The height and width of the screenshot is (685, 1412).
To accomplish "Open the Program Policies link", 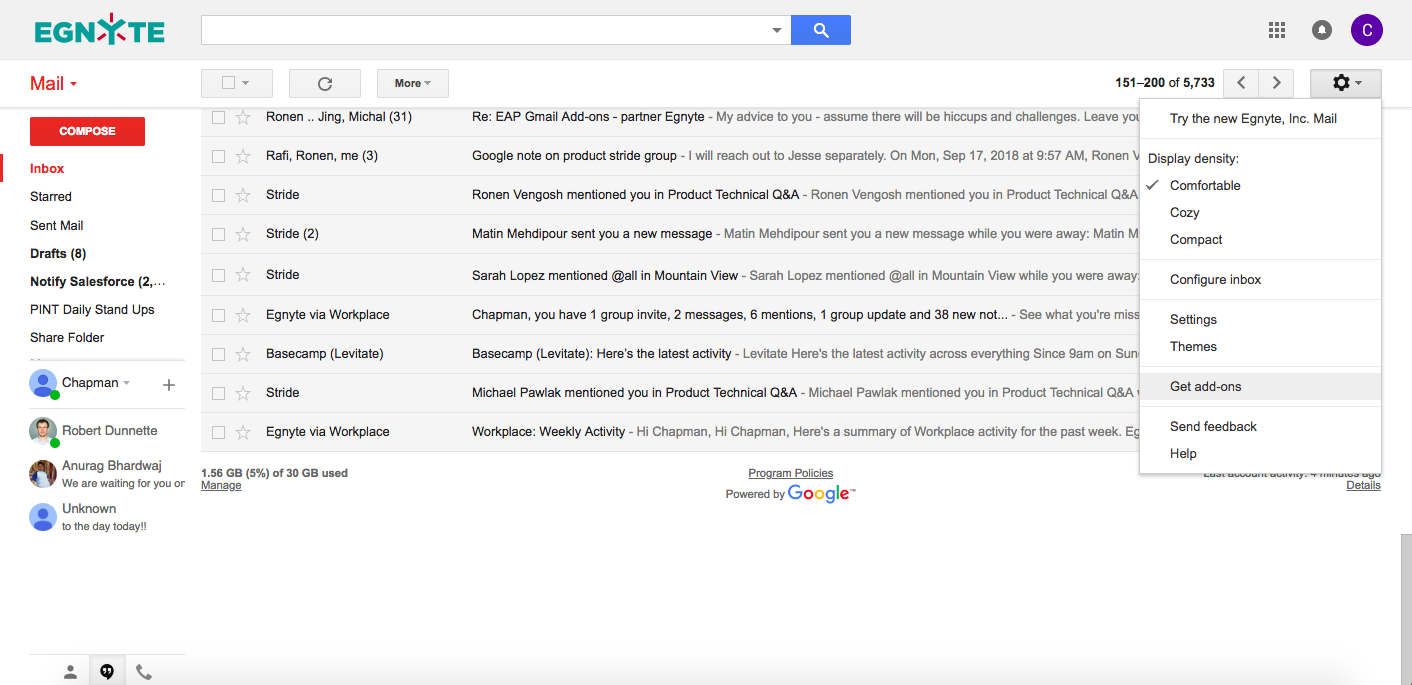I will click(x=791, y=473).
